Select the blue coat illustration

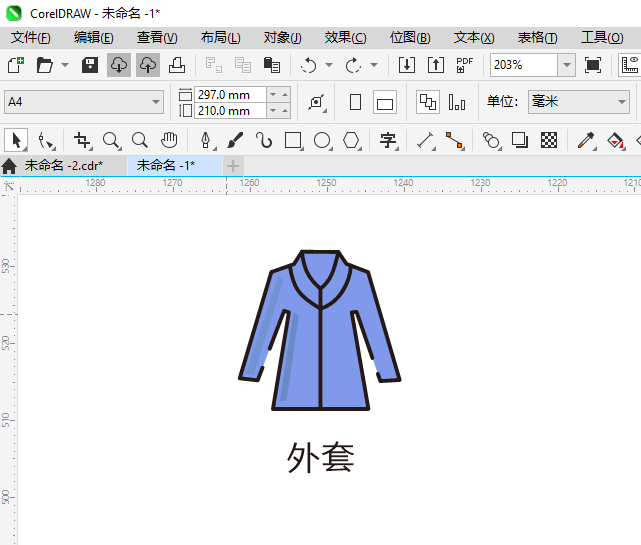[x=320, y=330]
